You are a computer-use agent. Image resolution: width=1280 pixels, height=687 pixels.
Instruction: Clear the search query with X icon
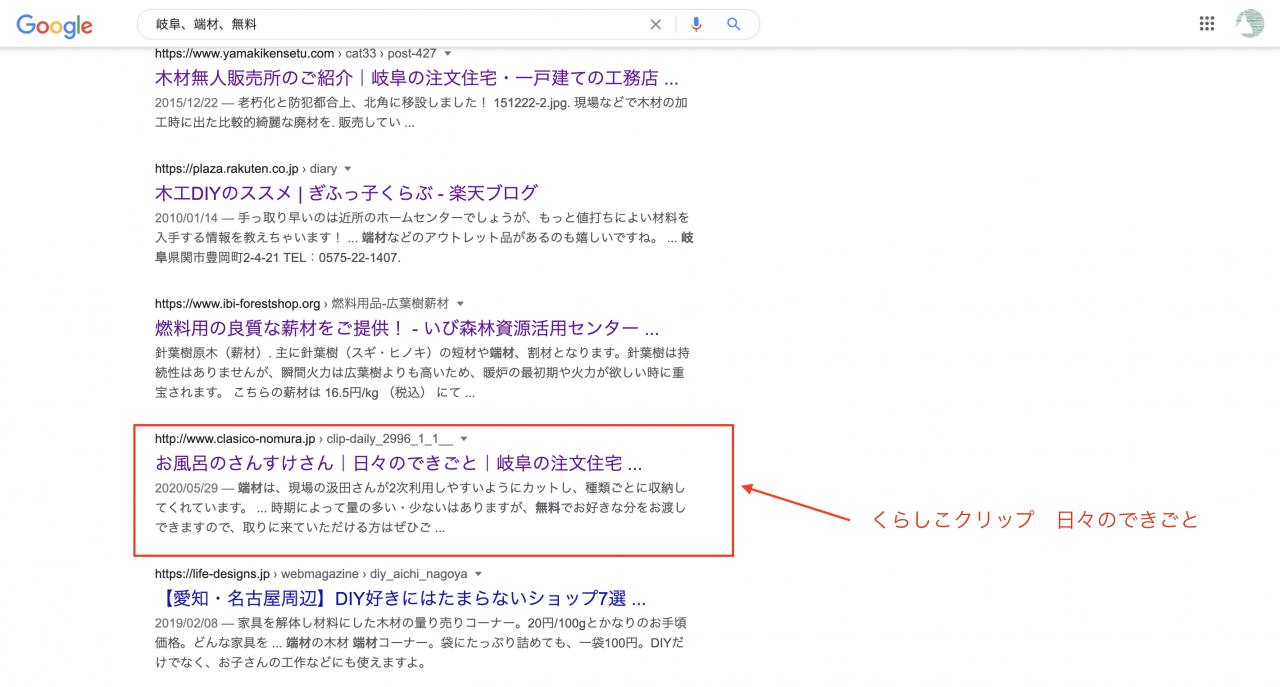pos(656,24)
